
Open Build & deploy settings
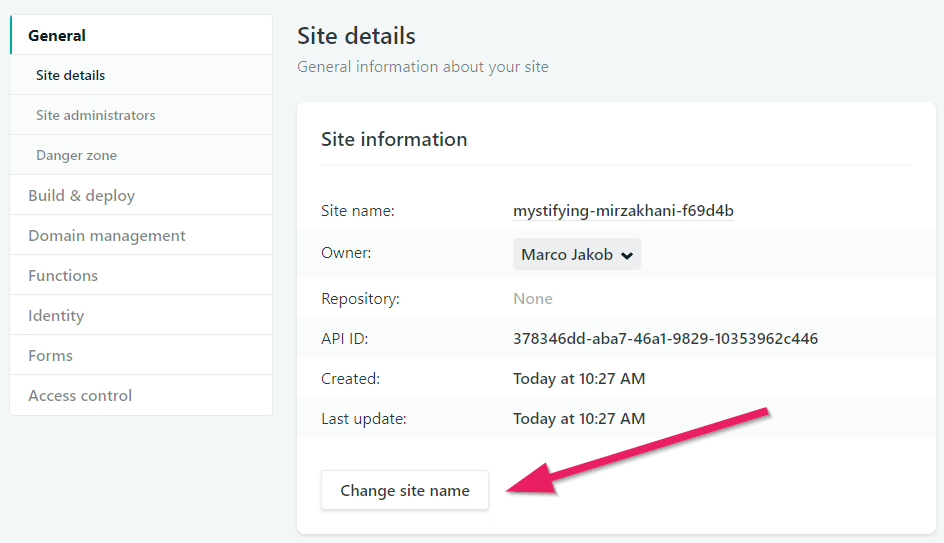[141, 196]
